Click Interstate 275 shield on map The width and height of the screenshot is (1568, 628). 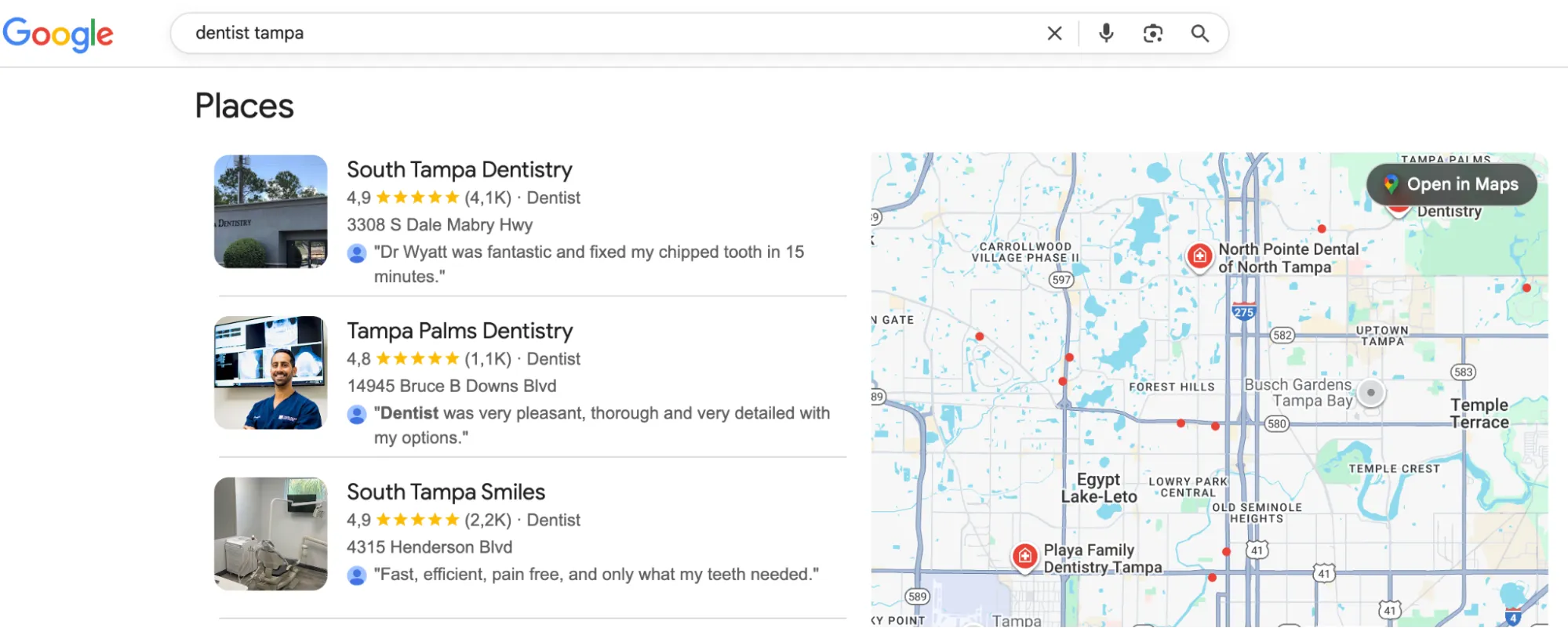pyautogui.click(x=1243, y=311)
